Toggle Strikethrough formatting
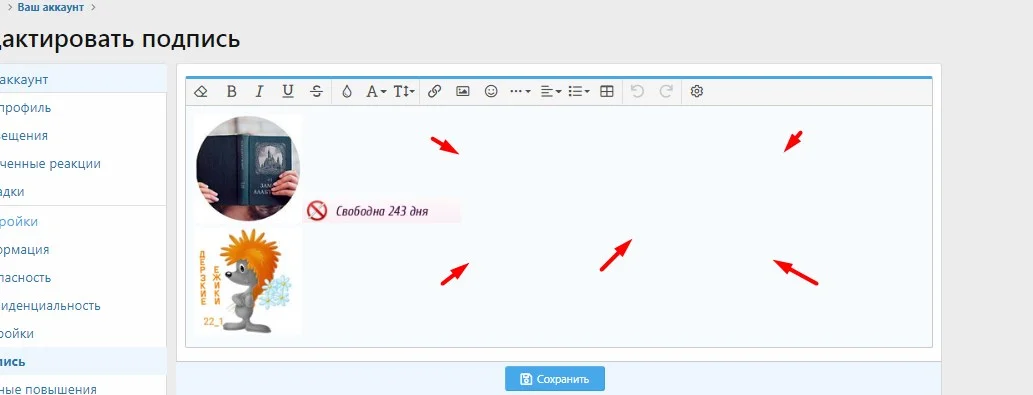 click(x=316, y=92)
